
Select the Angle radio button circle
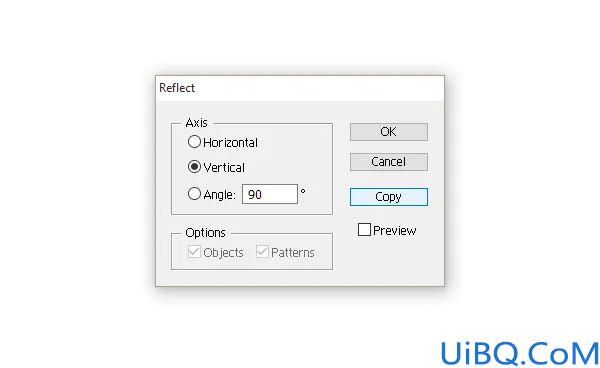[x=194, y=194]
